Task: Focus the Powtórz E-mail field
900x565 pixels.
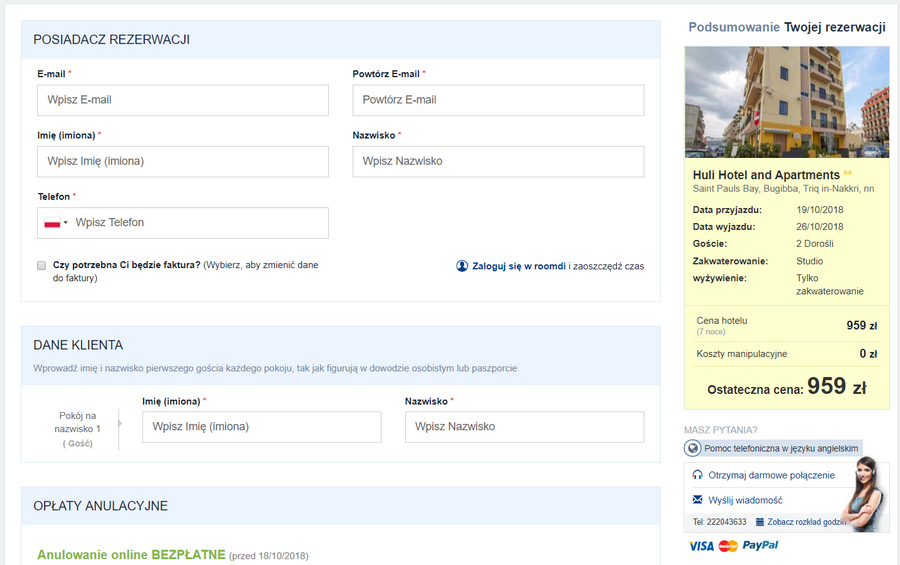Action: [498, 100]
